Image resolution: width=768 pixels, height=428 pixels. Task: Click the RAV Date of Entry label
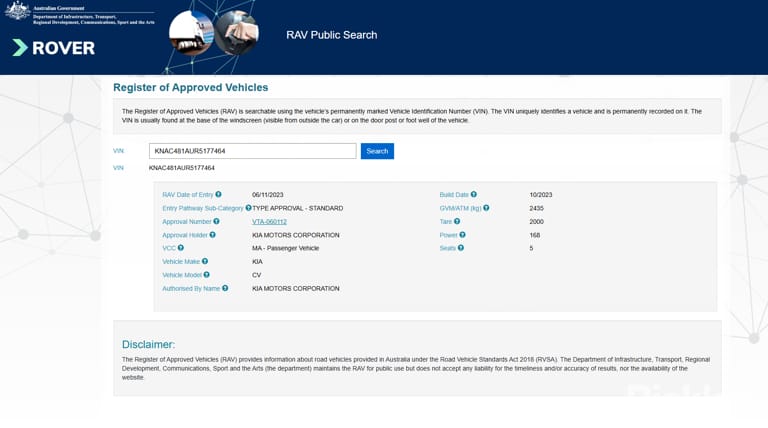pos(188,195)
